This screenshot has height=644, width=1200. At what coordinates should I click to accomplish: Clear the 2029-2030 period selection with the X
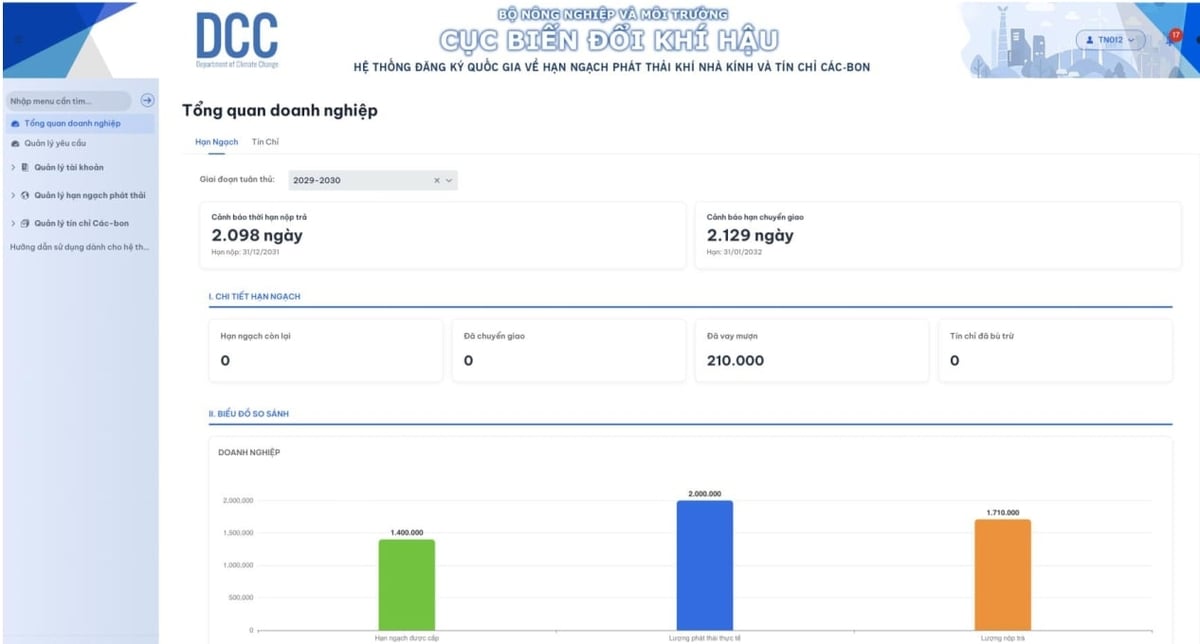point(437,180)
